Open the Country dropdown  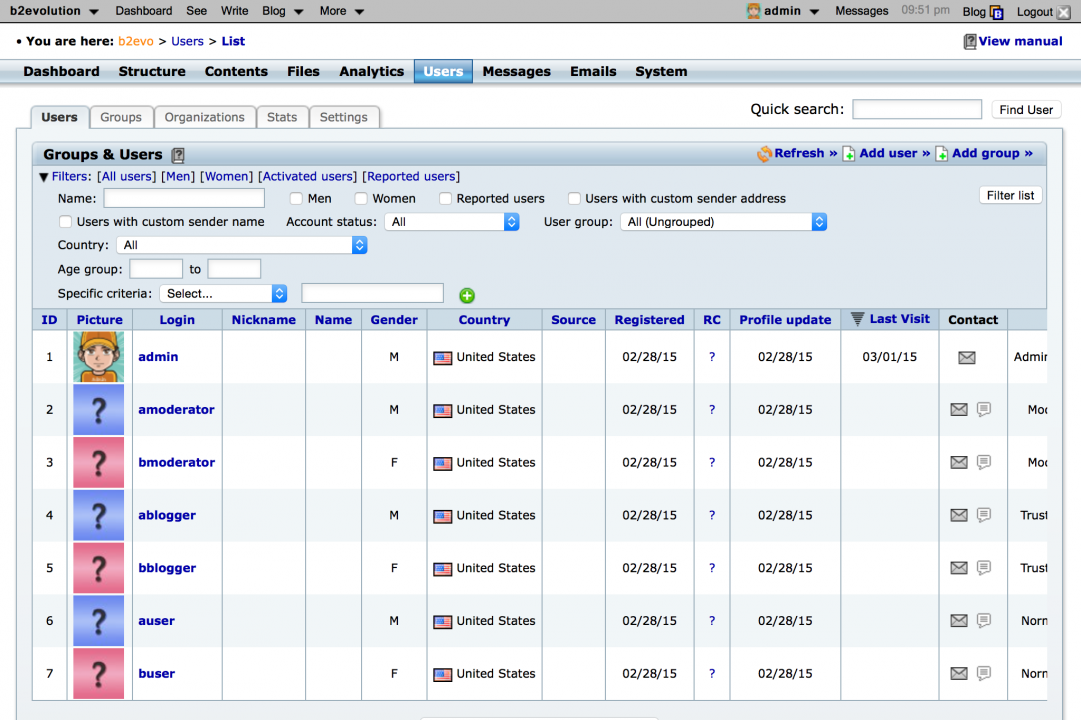click(x=241, y=245)
